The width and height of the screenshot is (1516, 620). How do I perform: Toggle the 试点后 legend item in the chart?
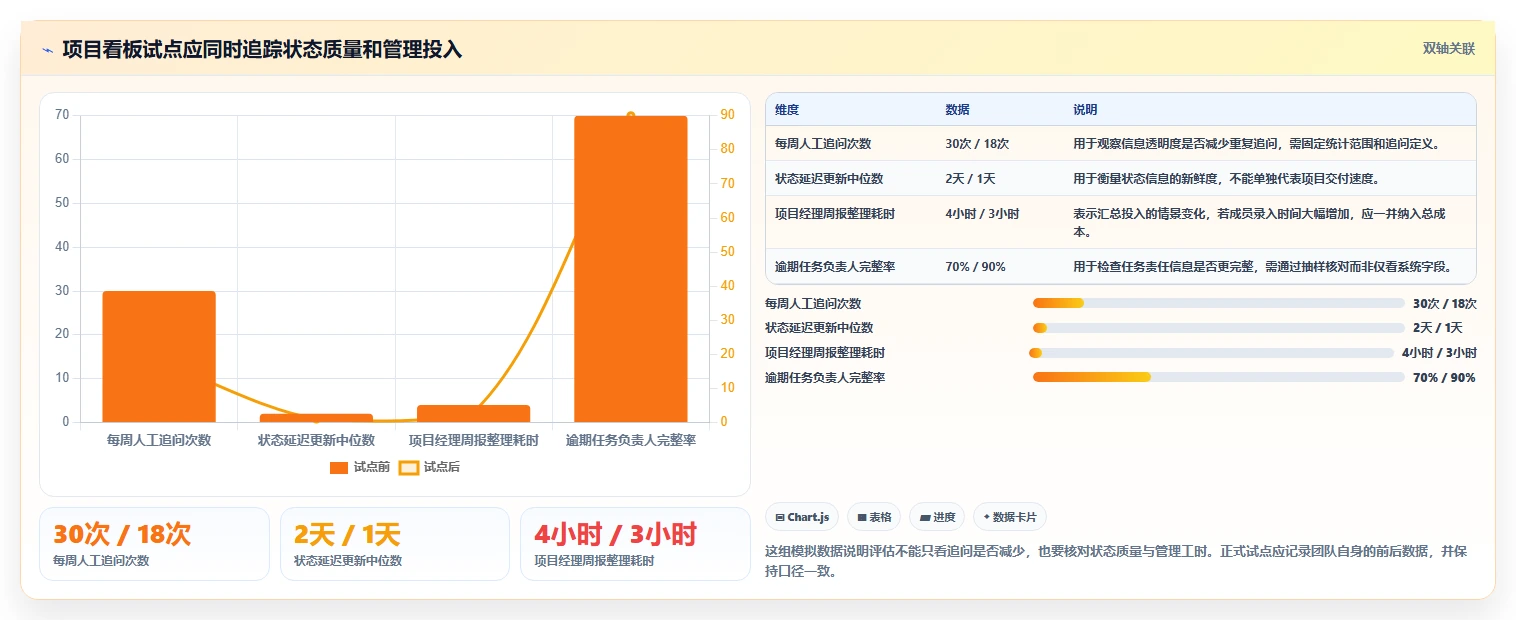430,467
